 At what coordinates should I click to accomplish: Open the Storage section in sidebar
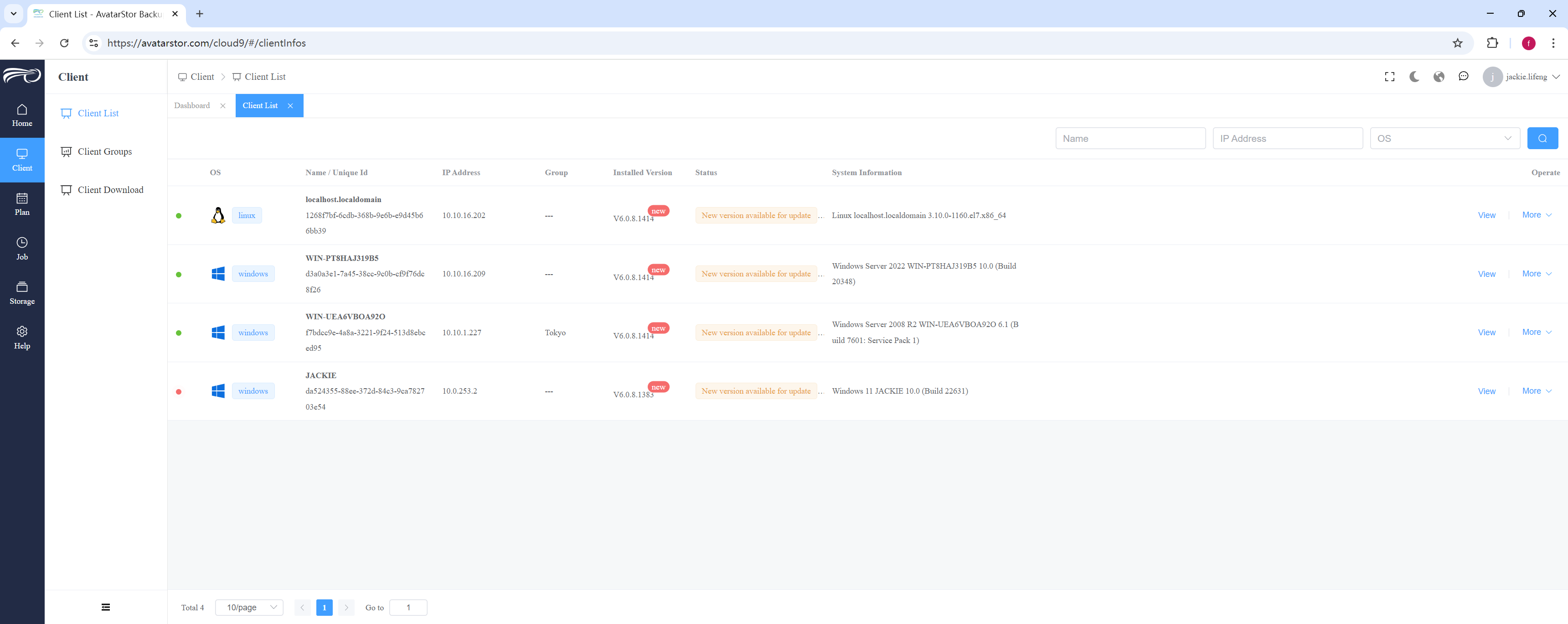(22, 293)
